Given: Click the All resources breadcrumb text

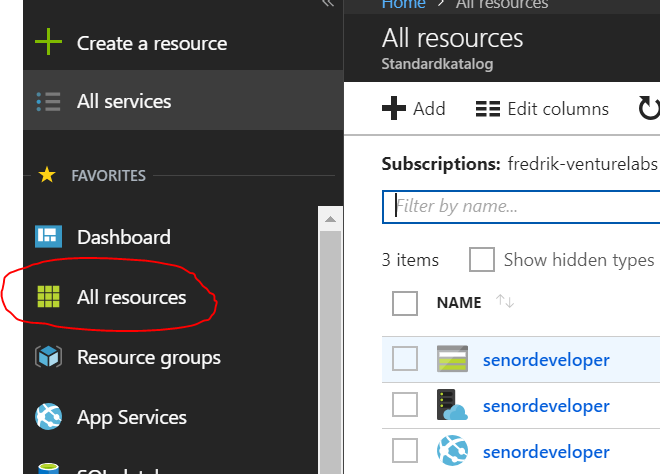Looking at the screenshot, I should [502, 4].
